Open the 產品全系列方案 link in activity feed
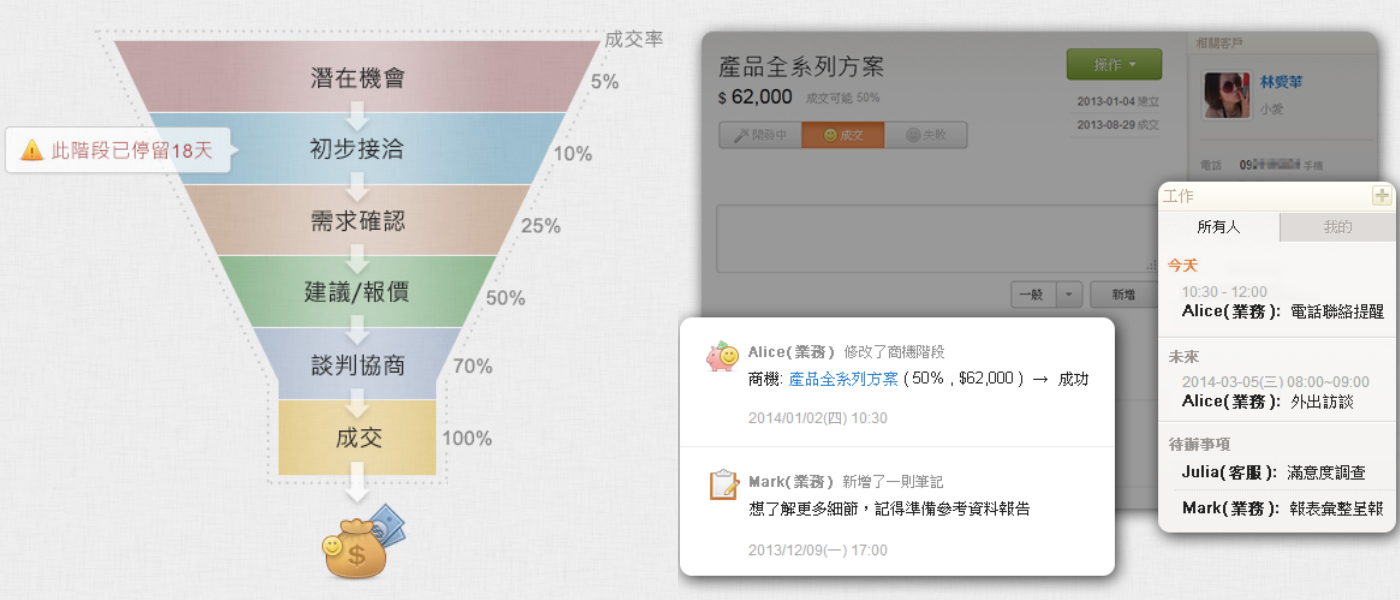The image size is (1400, 600). (x=843, y=379)
